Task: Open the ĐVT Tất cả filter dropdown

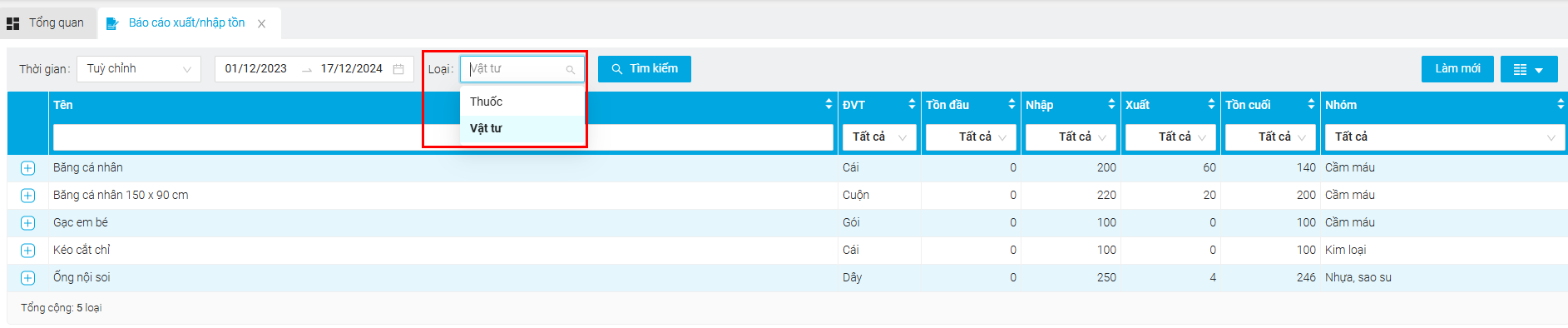Action: tap(879, 137)
